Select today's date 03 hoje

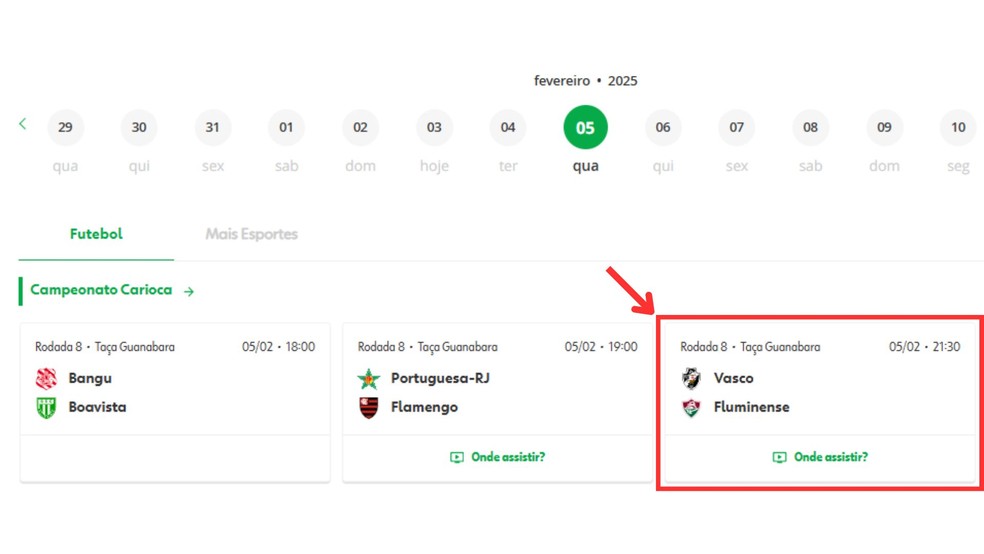click(434, 128)
